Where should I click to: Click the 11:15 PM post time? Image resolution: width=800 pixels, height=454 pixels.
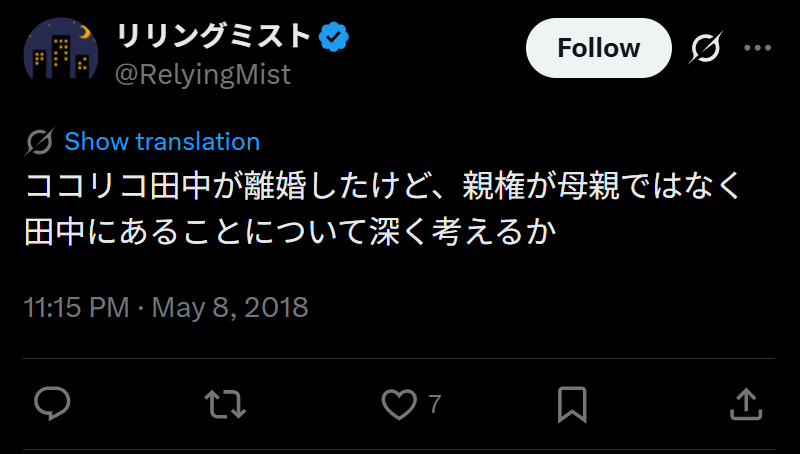point(76,307)
